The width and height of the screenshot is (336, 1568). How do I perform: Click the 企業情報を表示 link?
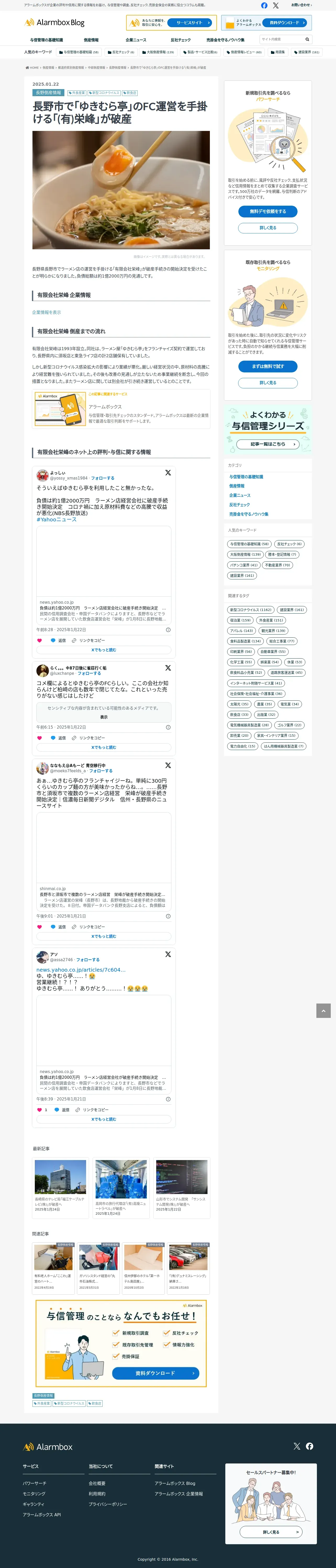click(x=46, y=312)
